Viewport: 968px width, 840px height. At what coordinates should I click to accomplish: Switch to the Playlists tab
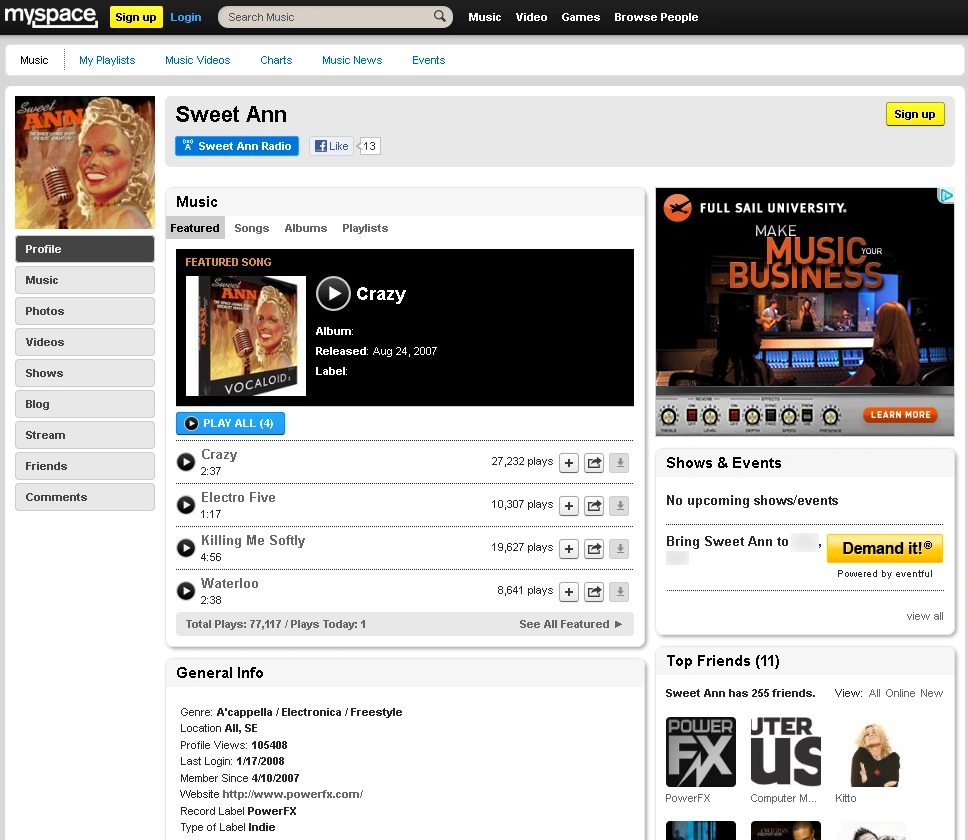point(365,228)
